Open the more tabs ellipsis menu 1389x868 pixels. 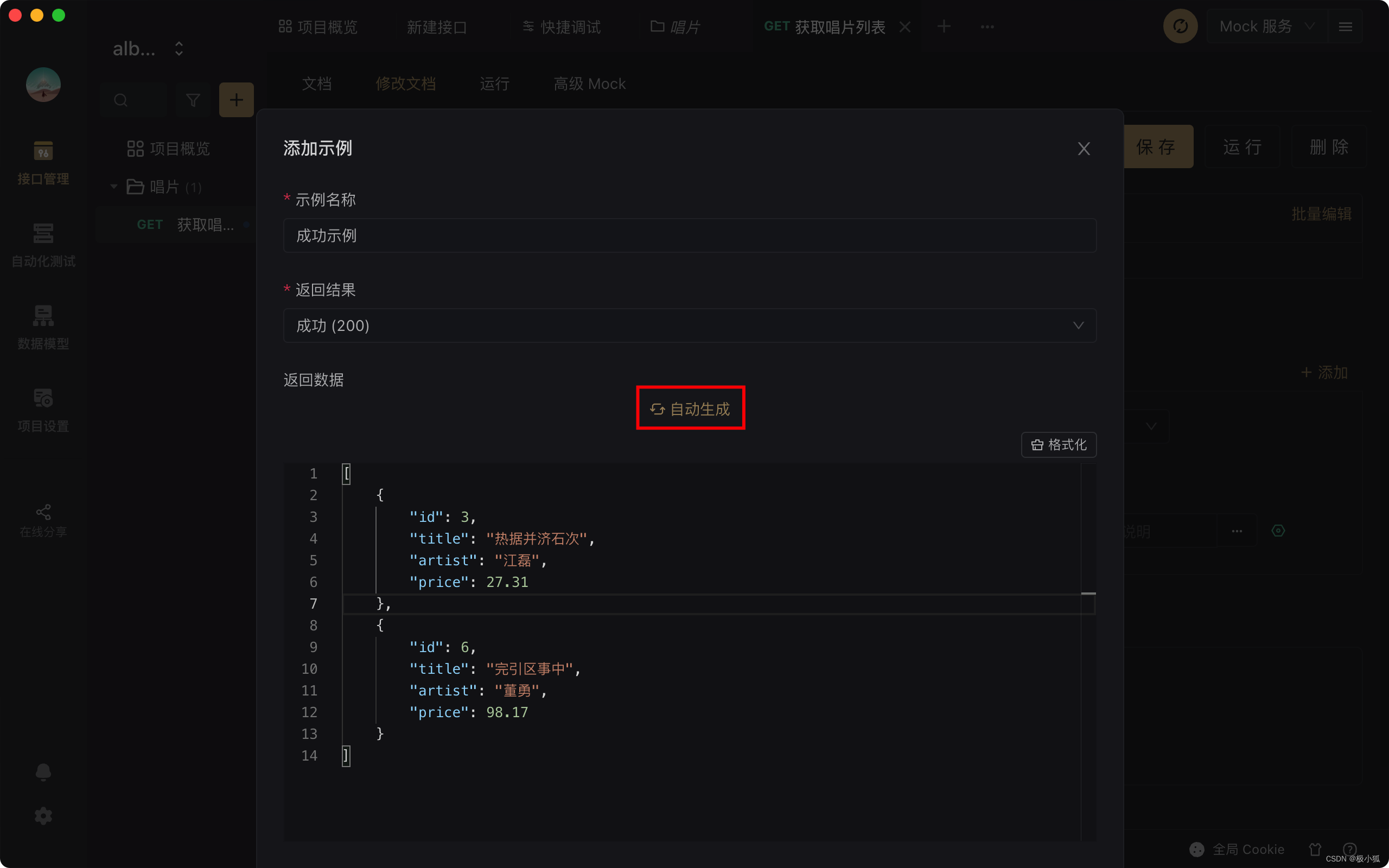click(987, 27)
